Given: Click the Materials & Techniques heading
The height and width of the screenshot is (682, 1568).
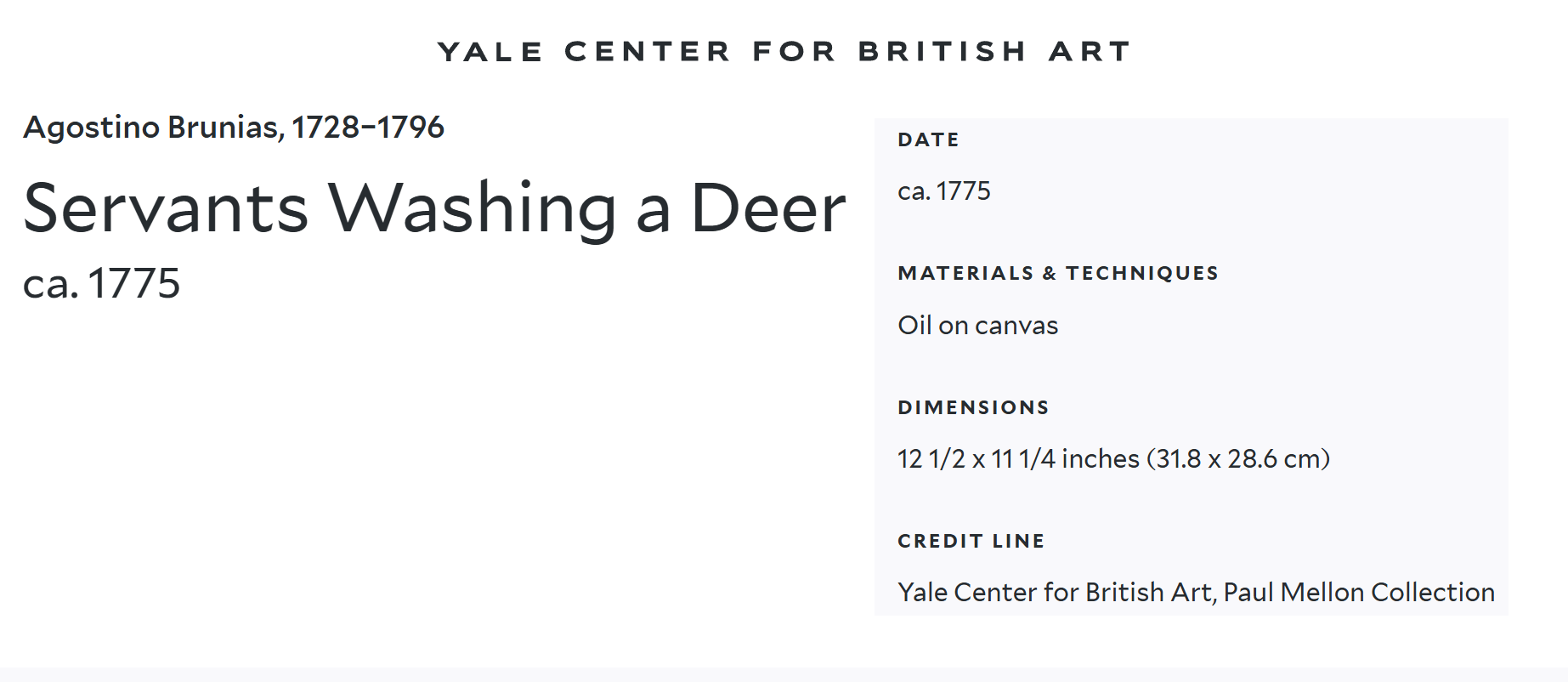Looking at the screenshot, I should pyautogui.click(x=1057, y=274).
